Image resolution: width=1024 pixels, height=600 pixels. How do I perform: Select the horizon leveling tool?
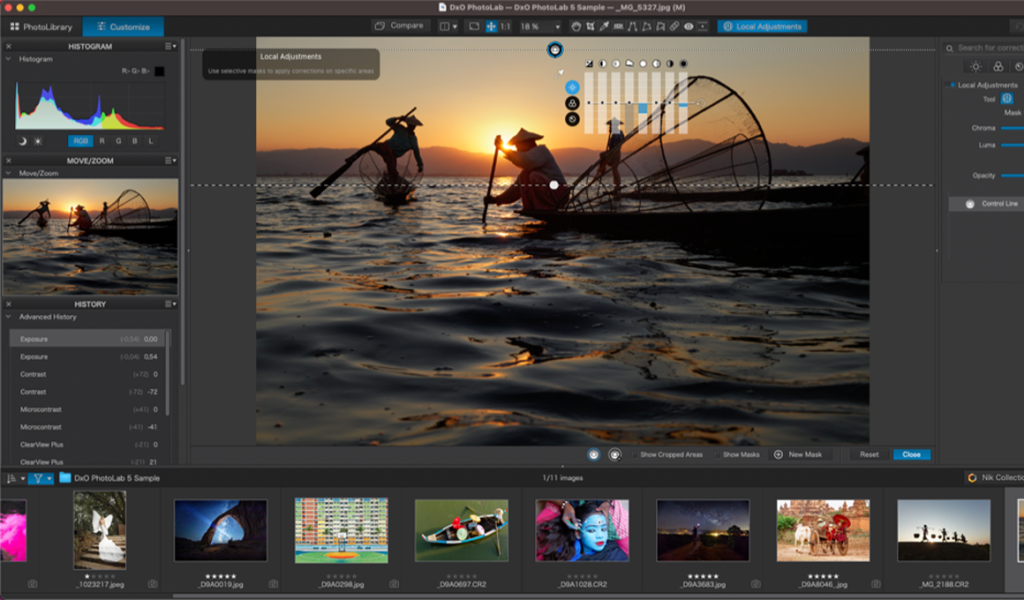[x=618, y=27]
